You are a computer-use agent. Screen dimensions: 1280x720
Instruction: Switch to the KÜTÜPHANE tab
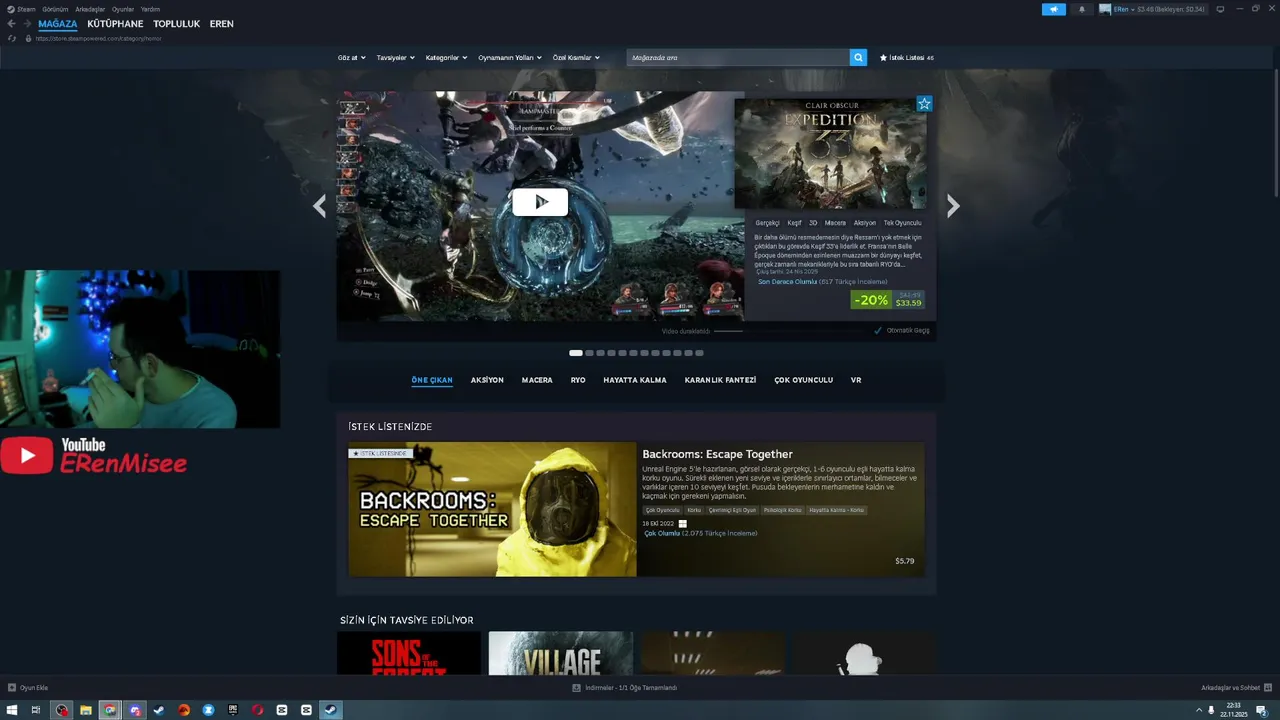pos(115,24)
